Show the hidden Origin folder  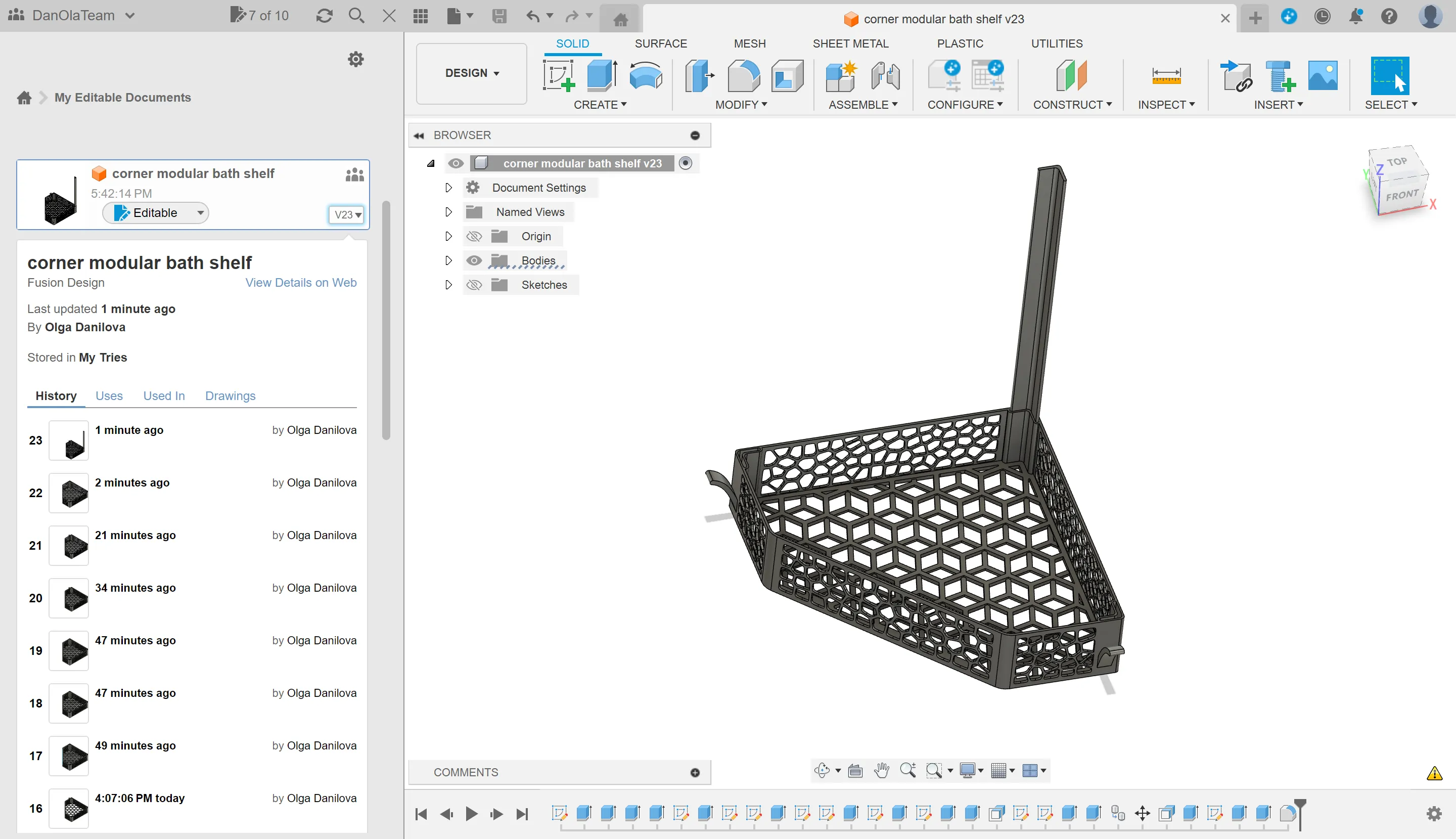[473, 236]
